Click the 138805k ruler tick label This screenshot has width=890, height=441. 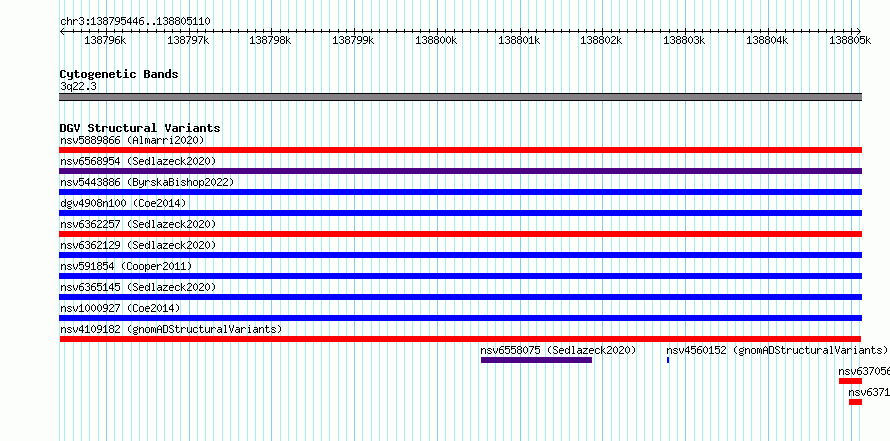[850, 40]
